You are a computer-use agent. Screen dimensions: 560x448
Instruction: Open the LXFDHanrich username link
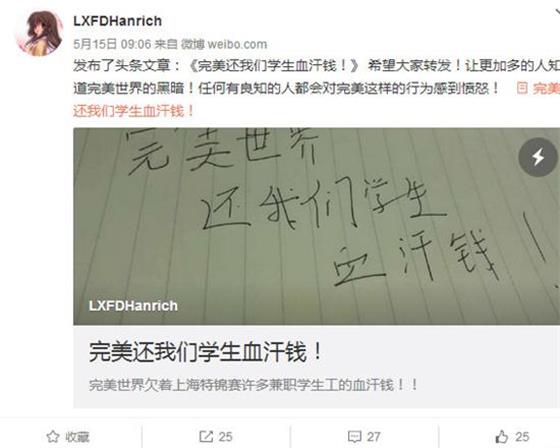click(118, 21)
